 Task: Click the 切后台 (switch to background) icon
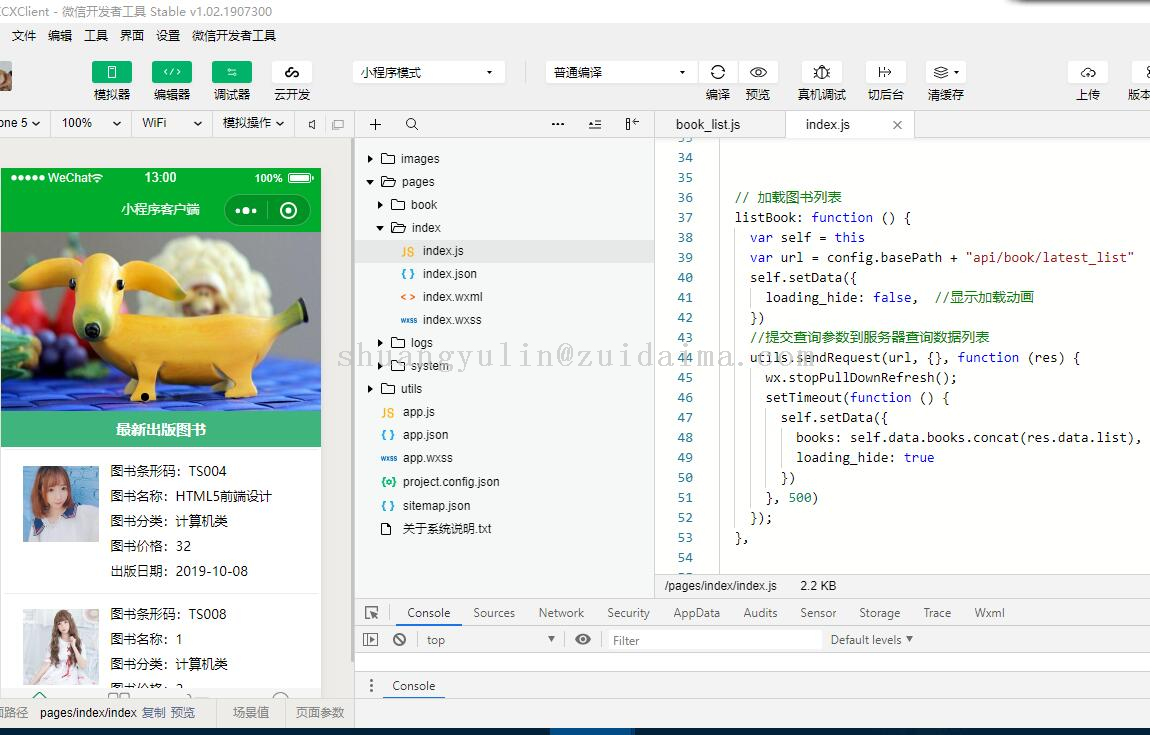coord(885,72)
